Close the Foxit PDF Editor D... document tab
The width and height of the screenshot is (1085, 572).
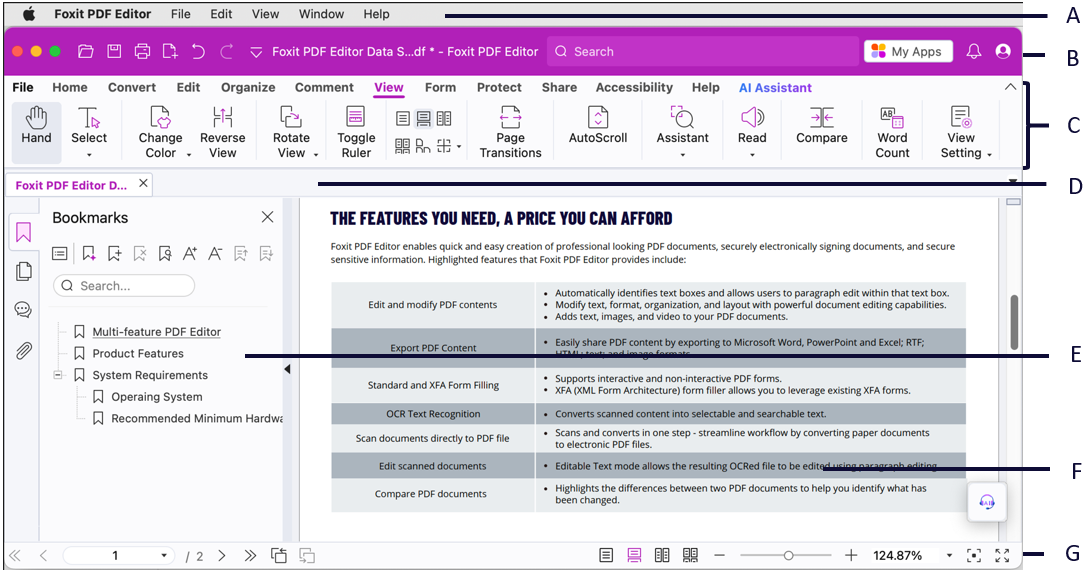click(x=143, y=183)
